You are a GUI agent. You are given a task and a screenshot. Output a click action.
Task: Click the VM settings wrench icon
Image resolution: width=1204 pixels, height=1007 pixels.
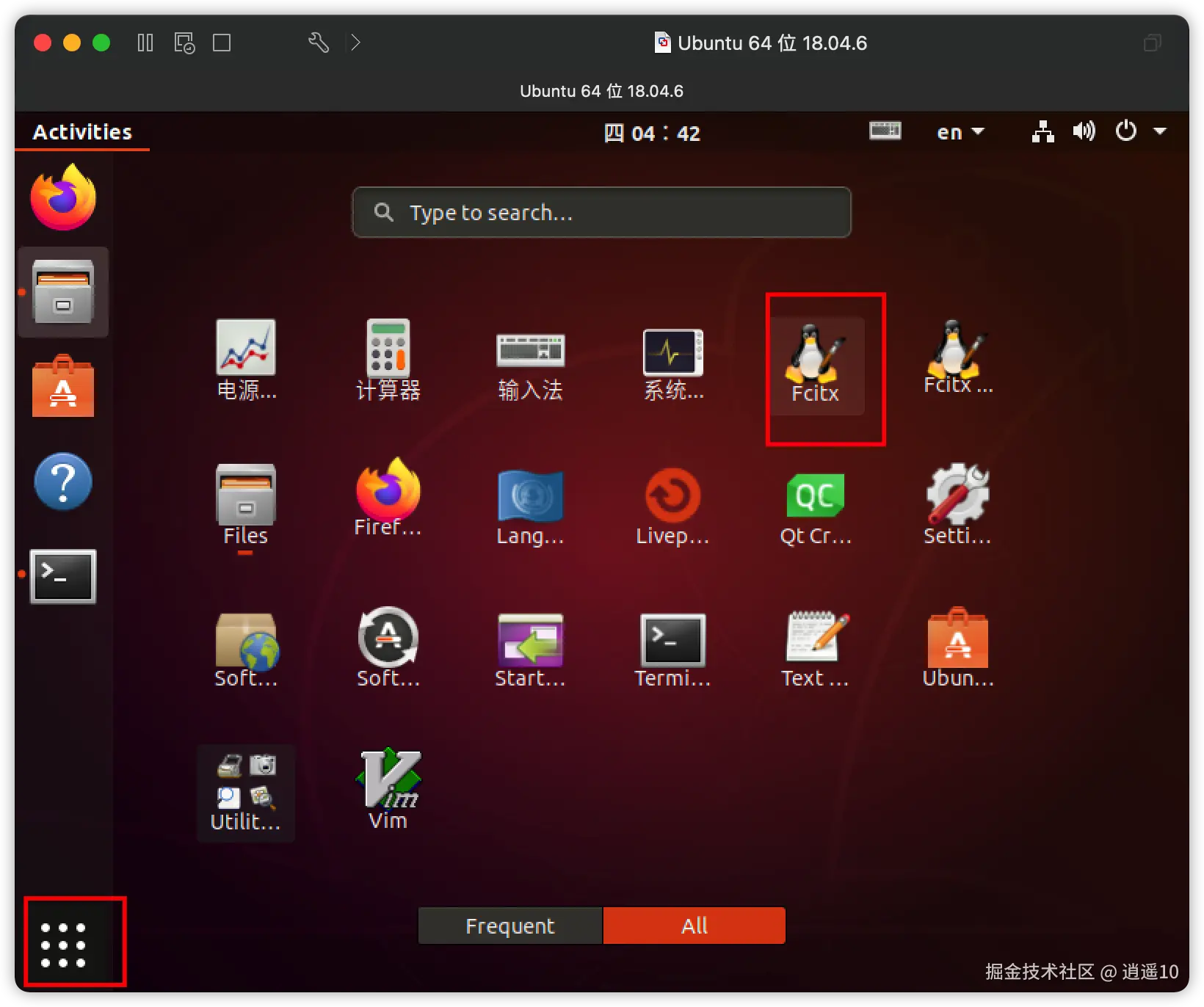pyautogui.click(x=319, y=43)
